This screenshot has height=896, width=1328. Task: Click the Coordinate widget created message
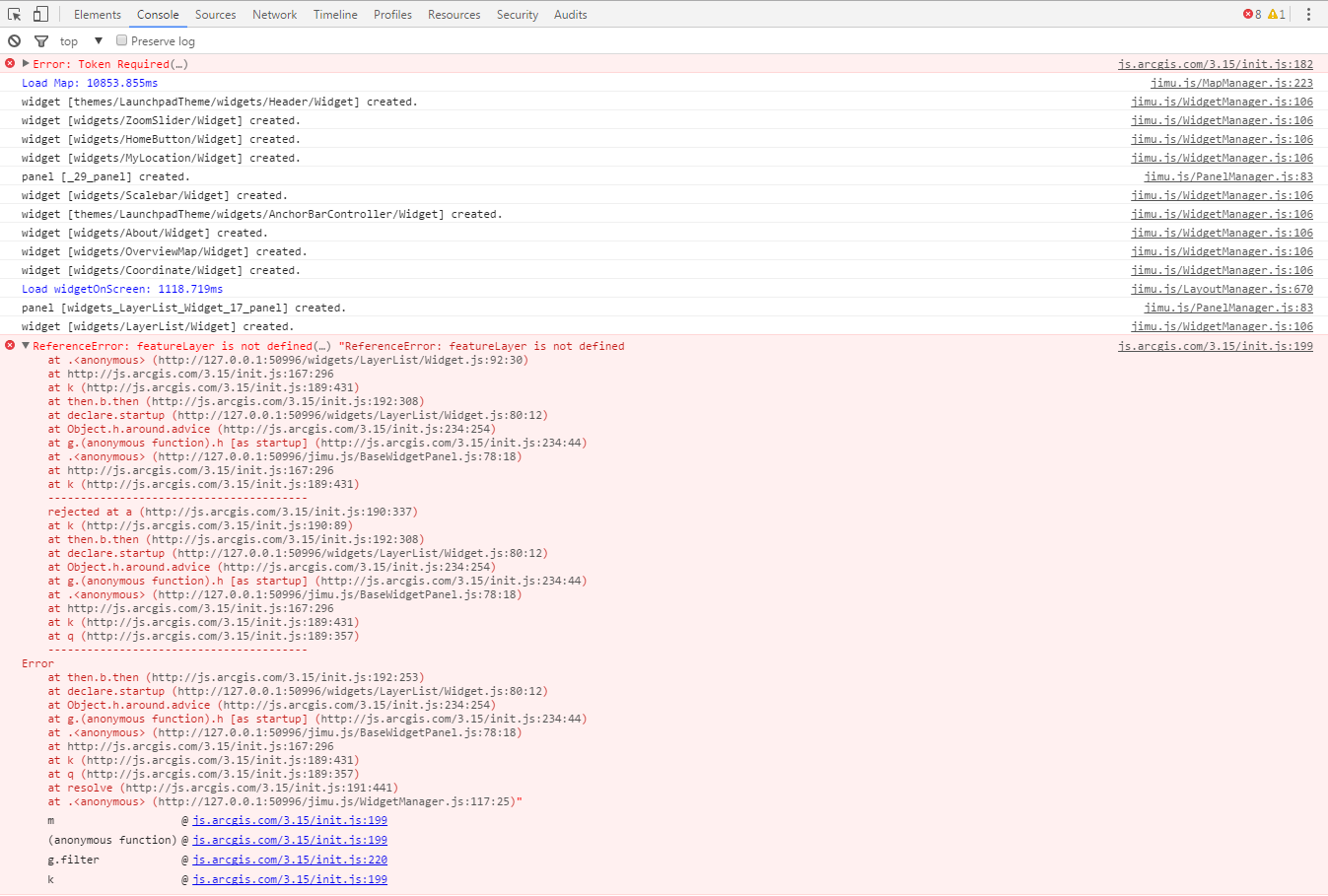click(x=161, y=270)
